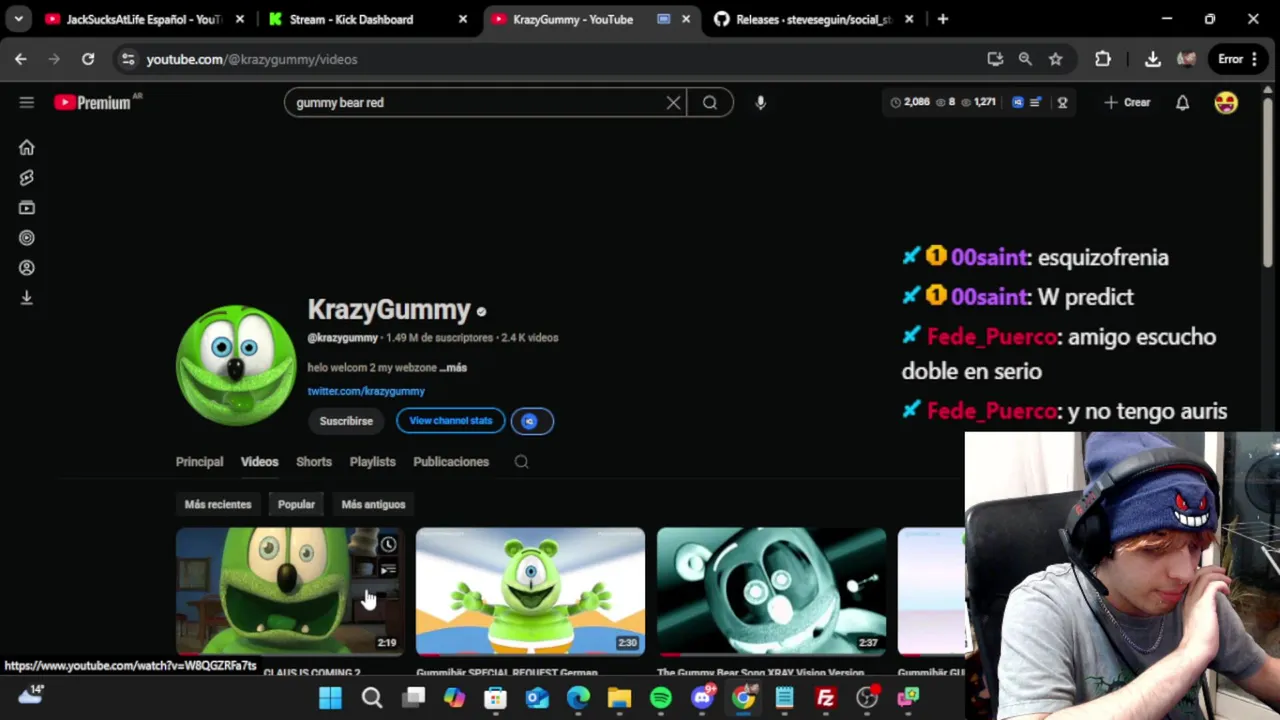This screenshot has width=1280, height=720.
Task: Open a new browser tab
Action: [942, 19]
